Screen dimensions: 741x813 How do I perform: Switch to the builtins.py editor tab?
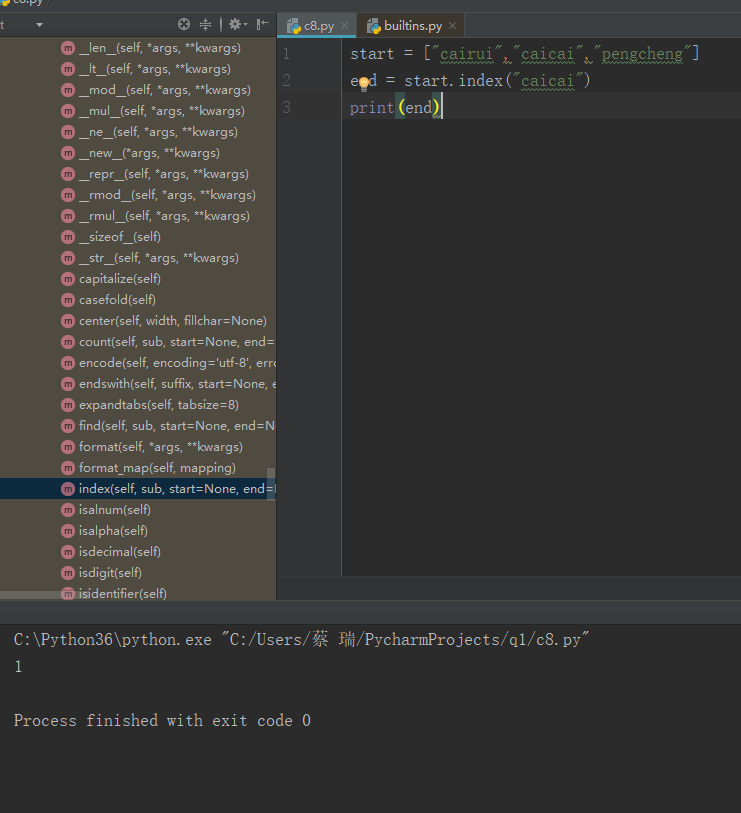(x=411, y=25)
